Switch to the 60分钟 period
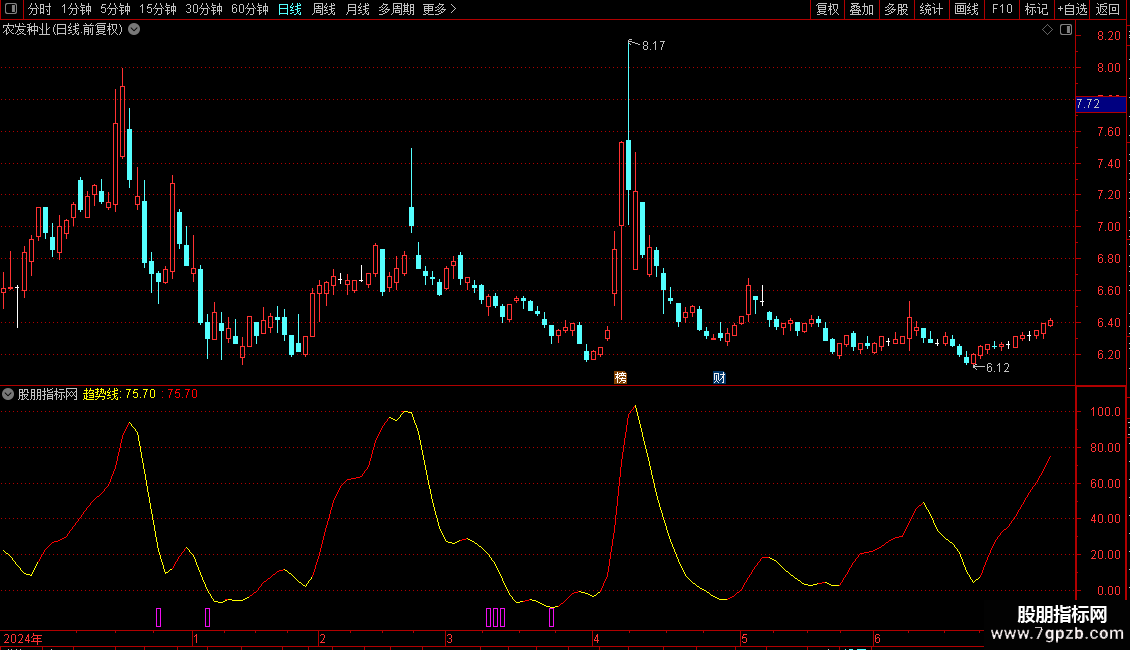The width and height of the screenshot is (1130, 650). click(x=250, y=9)
